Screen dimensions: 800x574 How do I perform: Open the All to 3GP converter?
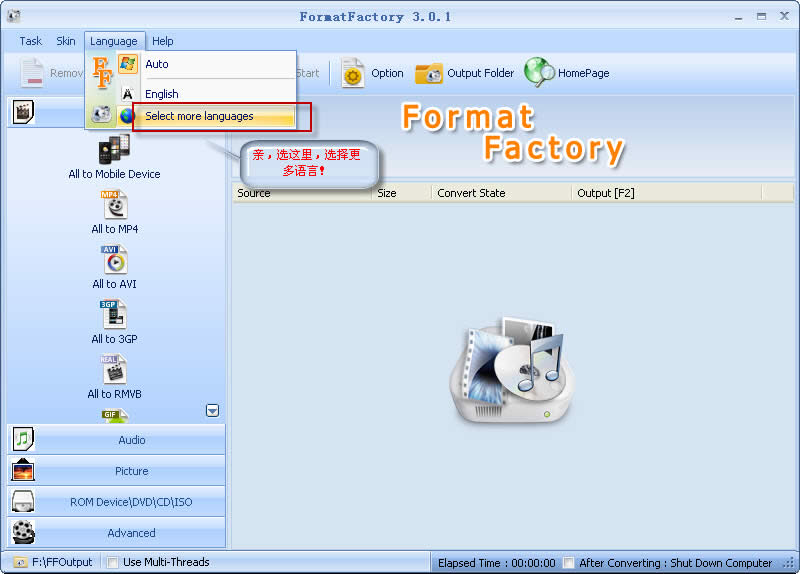pyautogui.click(x=114, y=315)
